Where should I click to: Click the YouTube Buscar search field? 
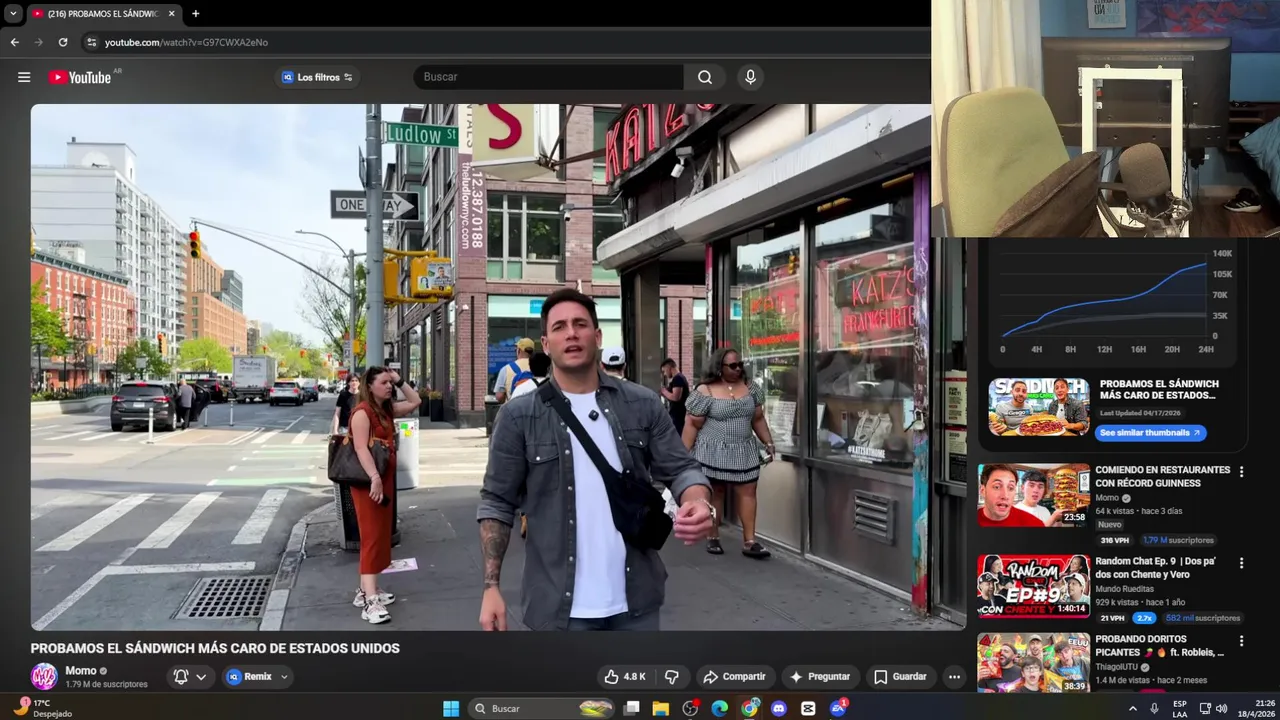pos(549,77)
